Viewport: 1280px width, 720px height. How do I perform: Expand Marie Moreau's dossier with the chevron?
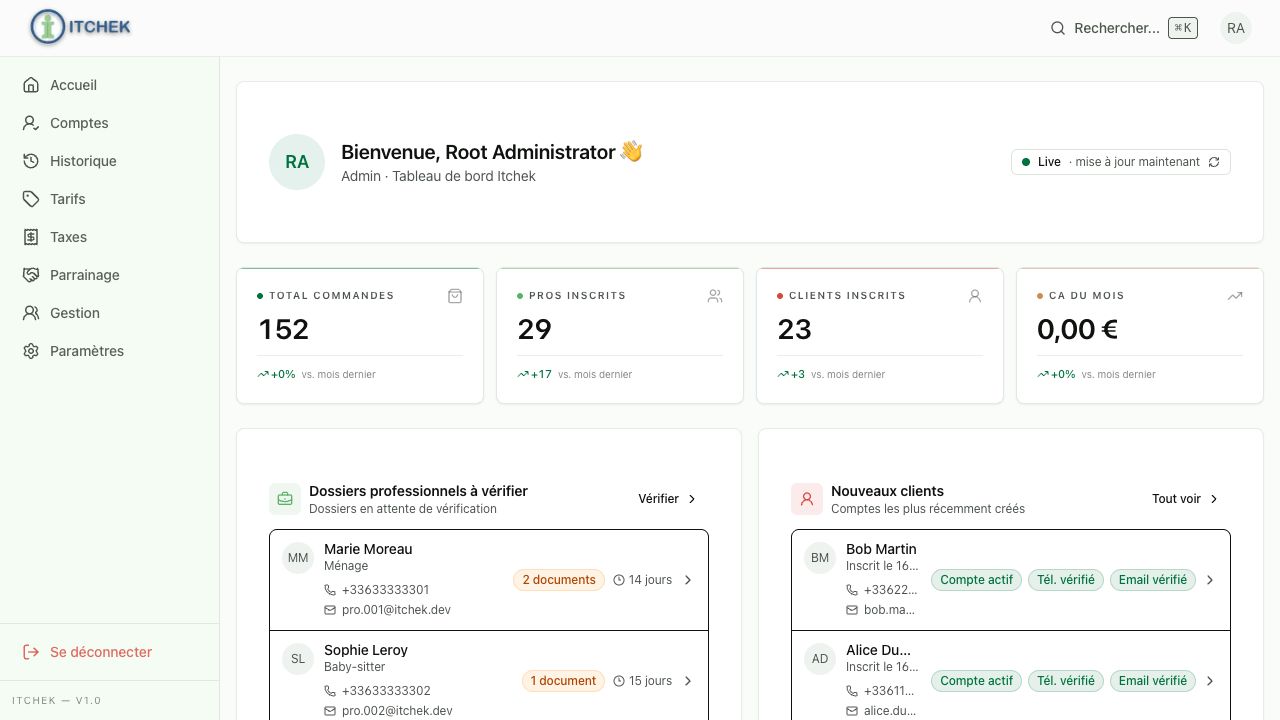[688, 580]
